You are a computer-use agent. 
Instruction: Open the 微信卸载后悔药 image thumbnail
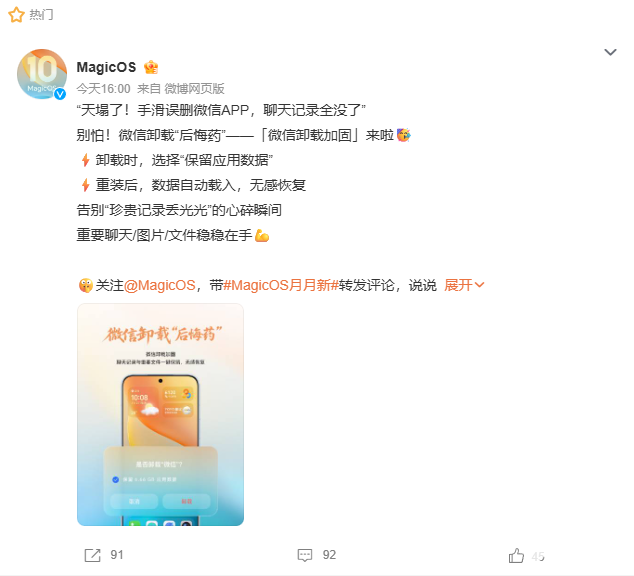(x=161, y=415)
